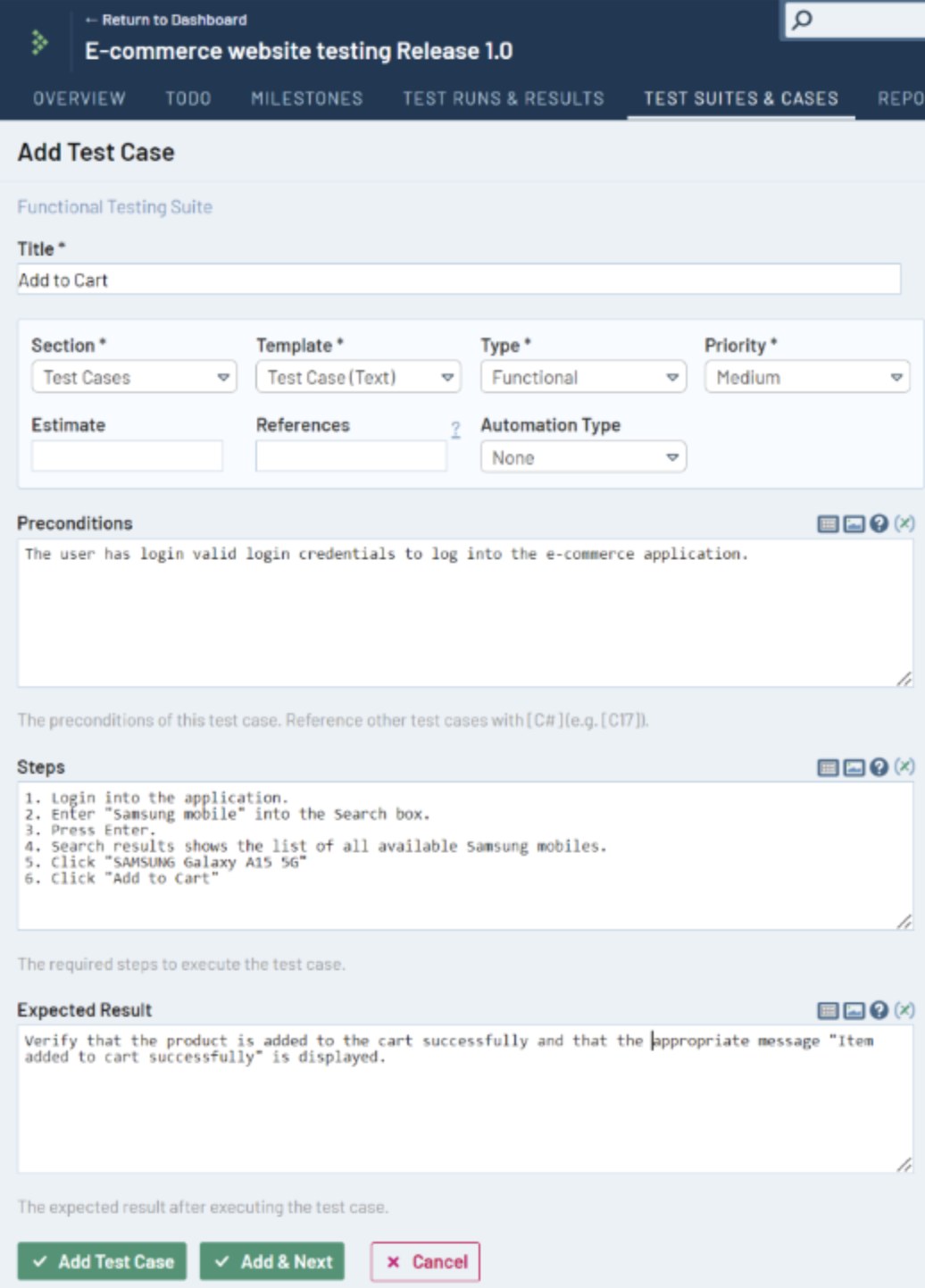925x1288 pixels.
Task: Click the Title text field
Action: pyautogui.click(x=459, y=280)
